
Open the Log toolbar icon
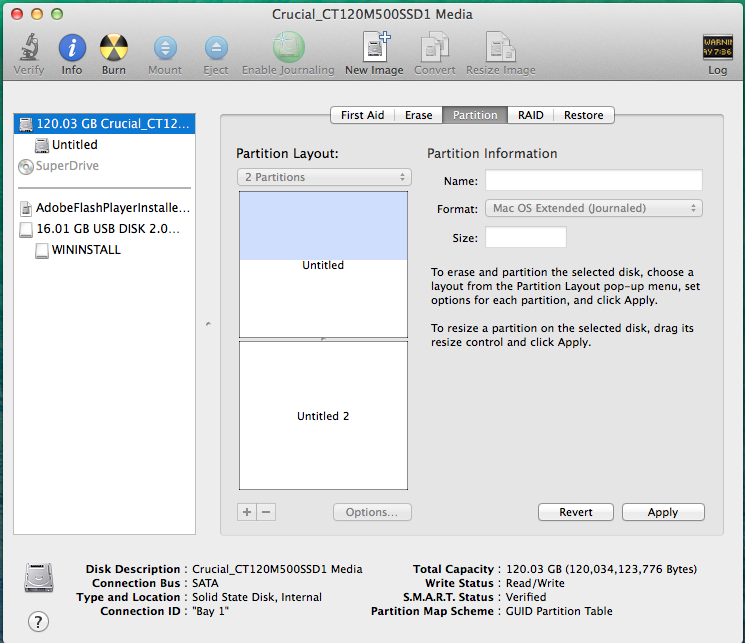click(x=717, y=48)
